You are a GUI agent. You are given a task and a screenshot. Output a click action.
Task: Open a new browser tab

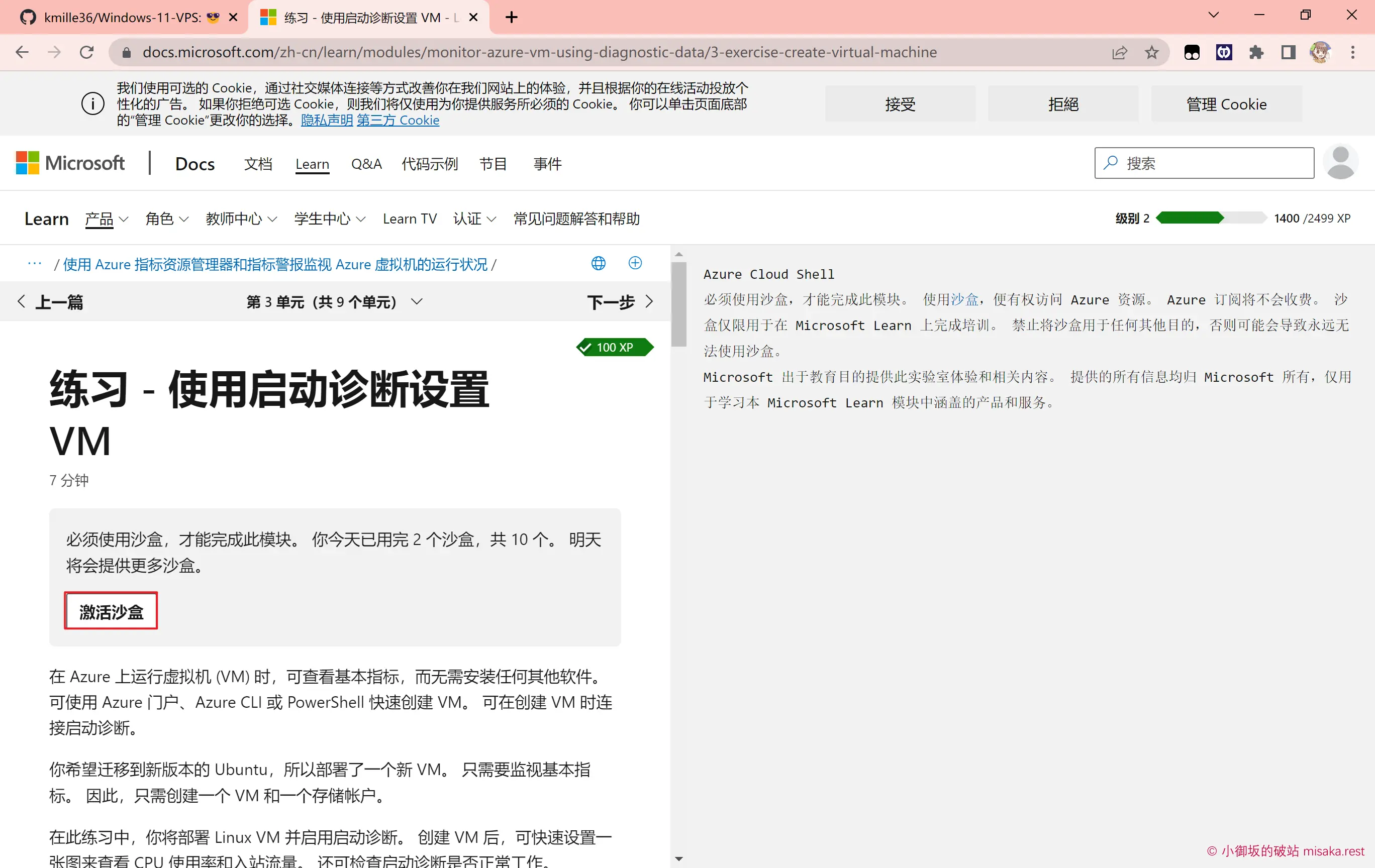click(512, 17)
